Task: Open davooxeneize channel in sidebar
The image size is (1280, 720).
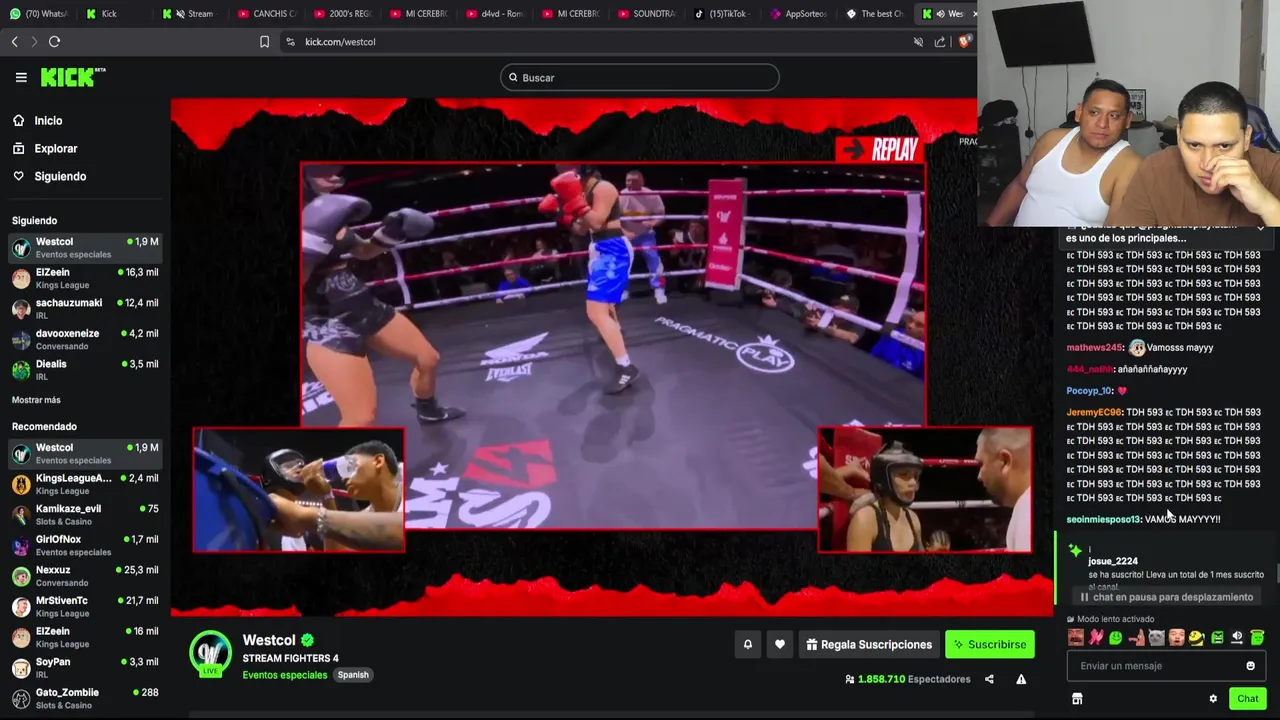Action: [x=85, y=339]
